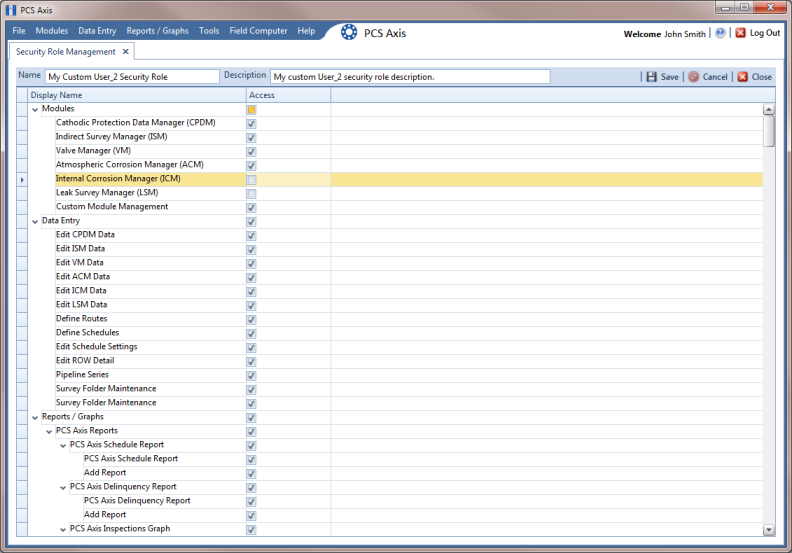
Task: Click the Internal Corrosion Manager row selector arrow
Action: (22, 180)
